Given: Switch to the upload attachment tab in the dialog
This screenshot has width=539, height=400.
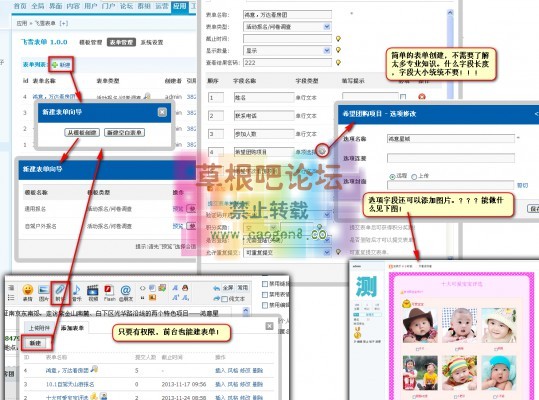Looking at the screenshot, I should point(39,328).
